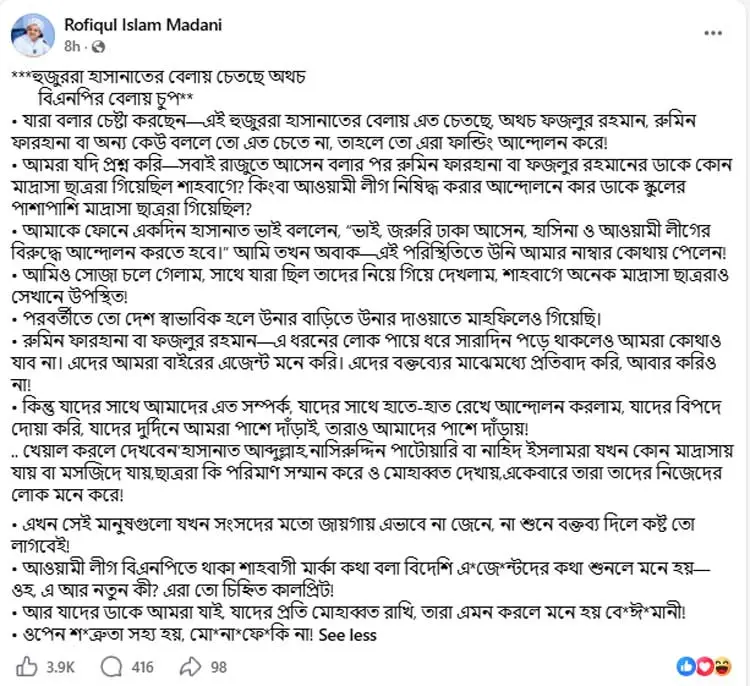
Task: Click the paragraph beginning কিন্তু যাদের সাথে
Action: 367,417
